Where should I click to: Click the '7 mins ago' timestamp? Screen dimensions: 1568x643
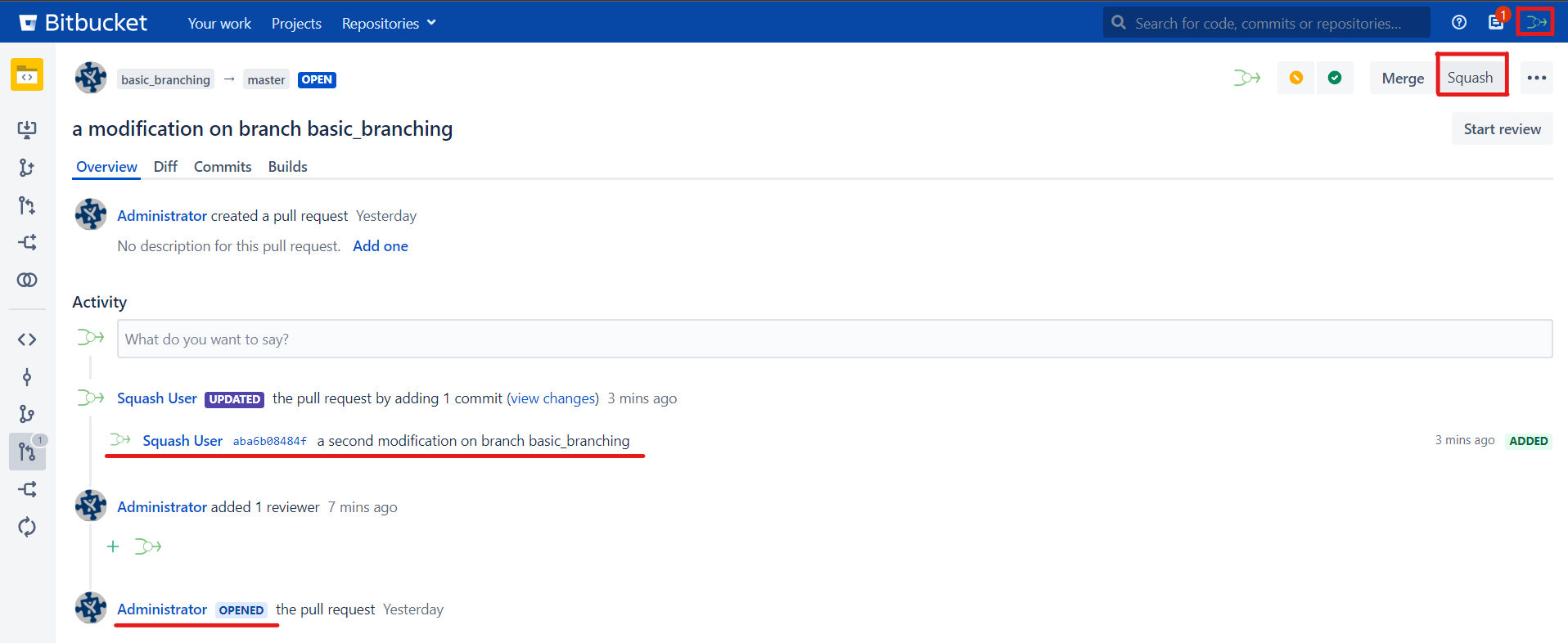(363, 507)
